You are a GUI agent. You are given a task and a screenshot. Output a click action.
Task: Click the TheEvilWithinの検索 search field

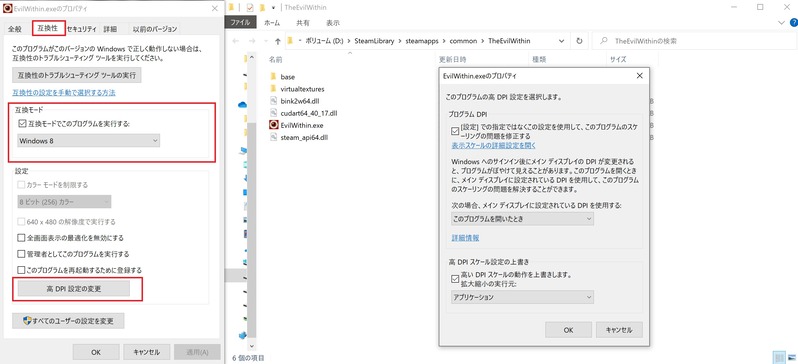tap(693, 41)
